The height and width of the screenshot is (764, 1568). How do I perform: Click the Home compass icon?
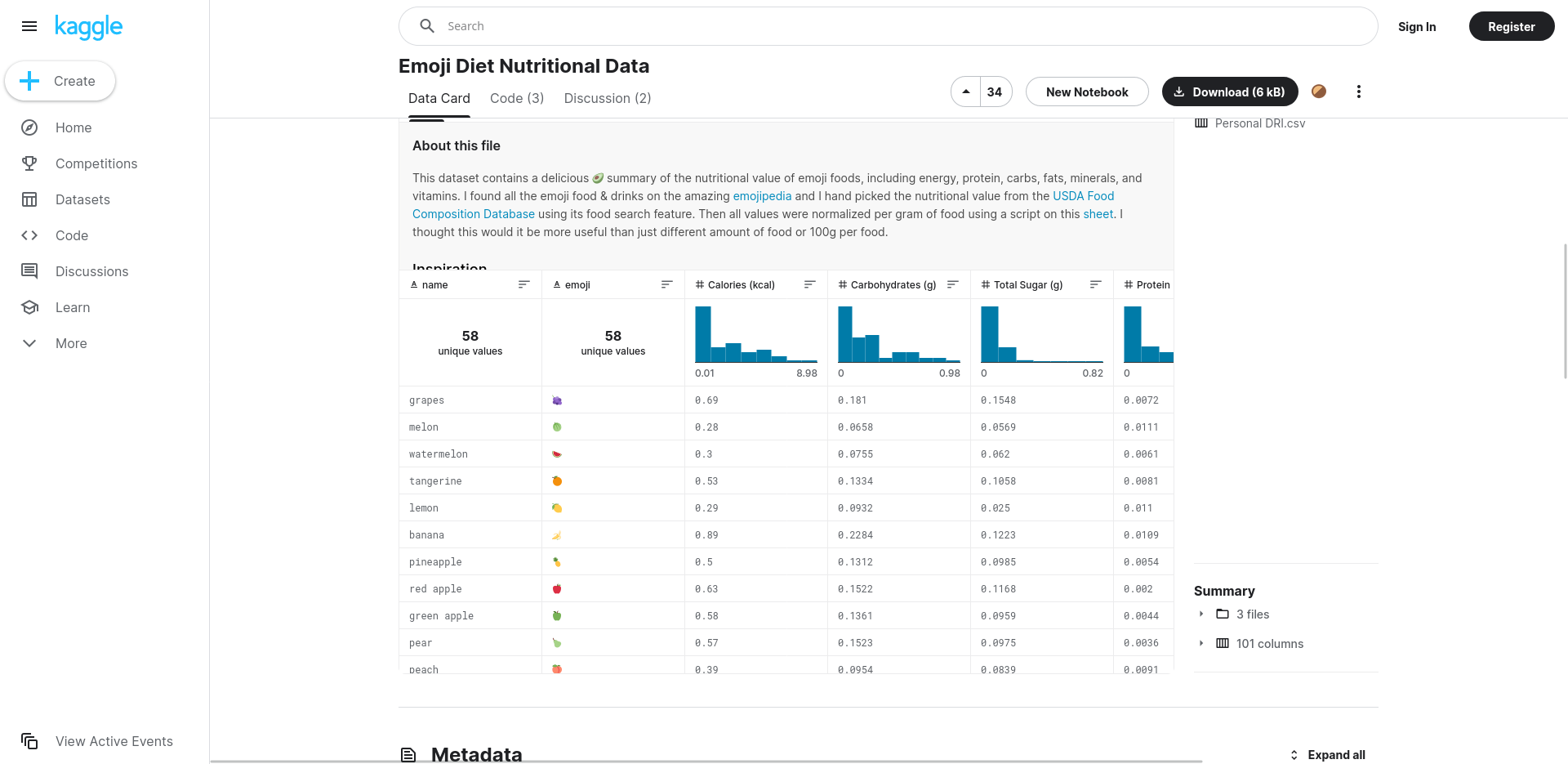(29, 127)
